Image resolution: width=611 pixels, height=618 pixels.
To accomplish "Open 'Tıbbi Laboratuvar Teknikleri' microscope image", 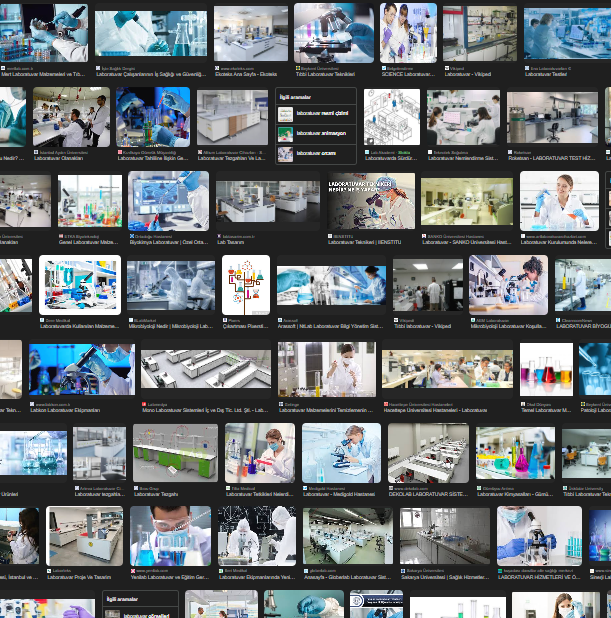I will [x=334, y=33].
